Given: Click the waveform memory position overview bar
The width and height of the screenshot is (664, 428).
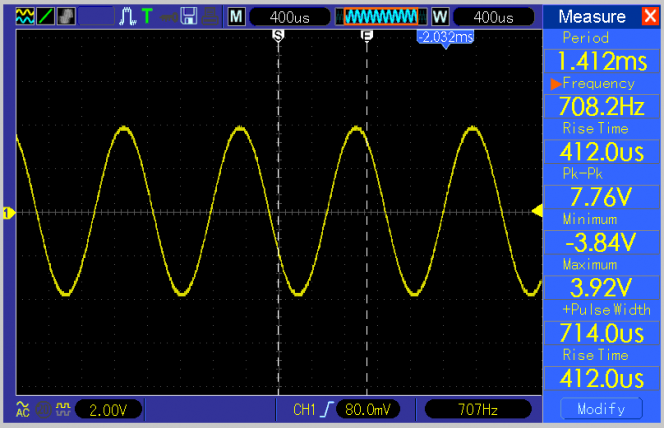Looking at the screenshot, I should 378,17.
